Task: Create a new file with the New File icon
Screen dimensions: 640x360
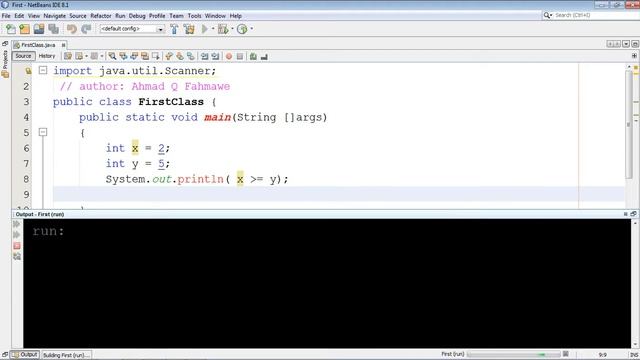Action: point(11,29)
